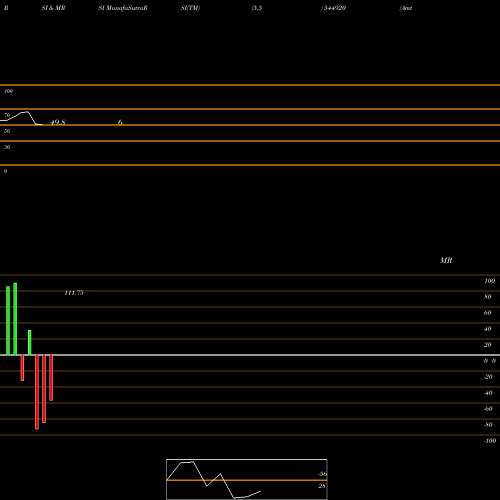
Task: Click the MR axis label '-60'
Action: point(488,409)
